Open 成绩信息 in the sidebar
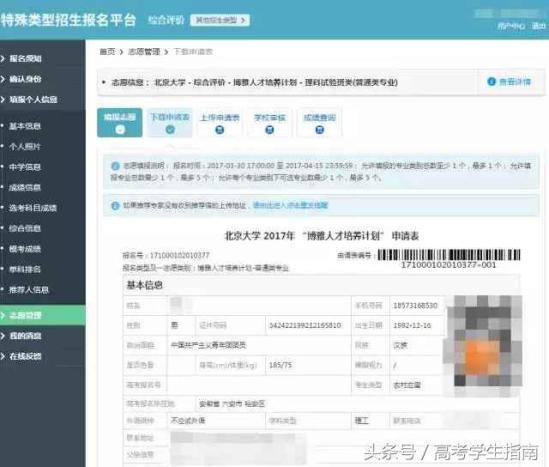 [25, 188]
